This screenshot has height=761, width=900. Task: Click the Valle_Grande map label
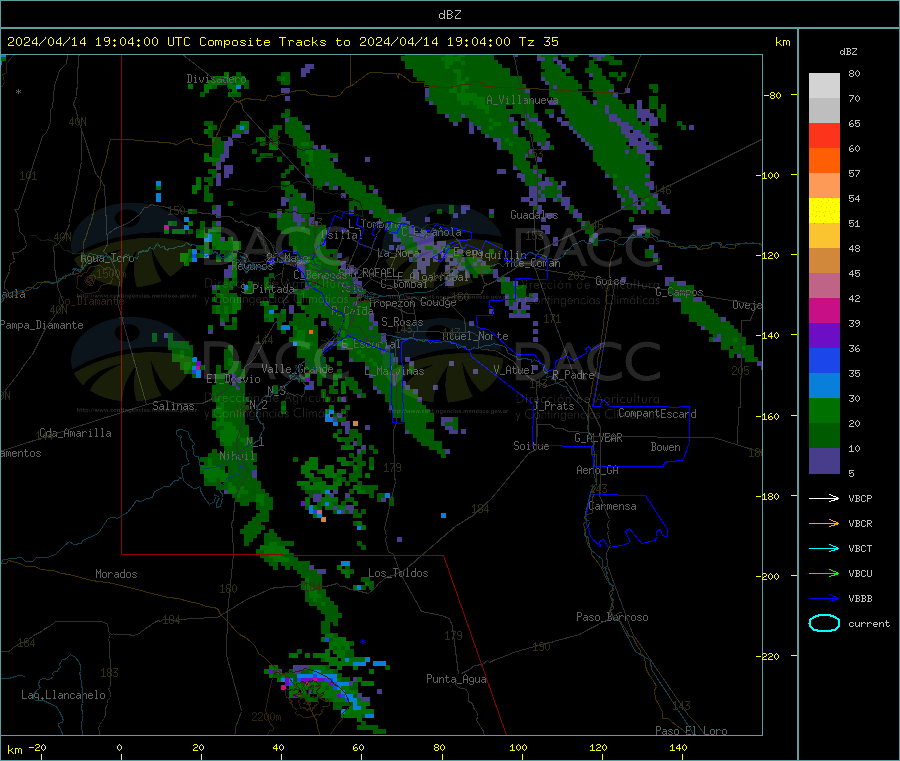[x=297, y=368]
